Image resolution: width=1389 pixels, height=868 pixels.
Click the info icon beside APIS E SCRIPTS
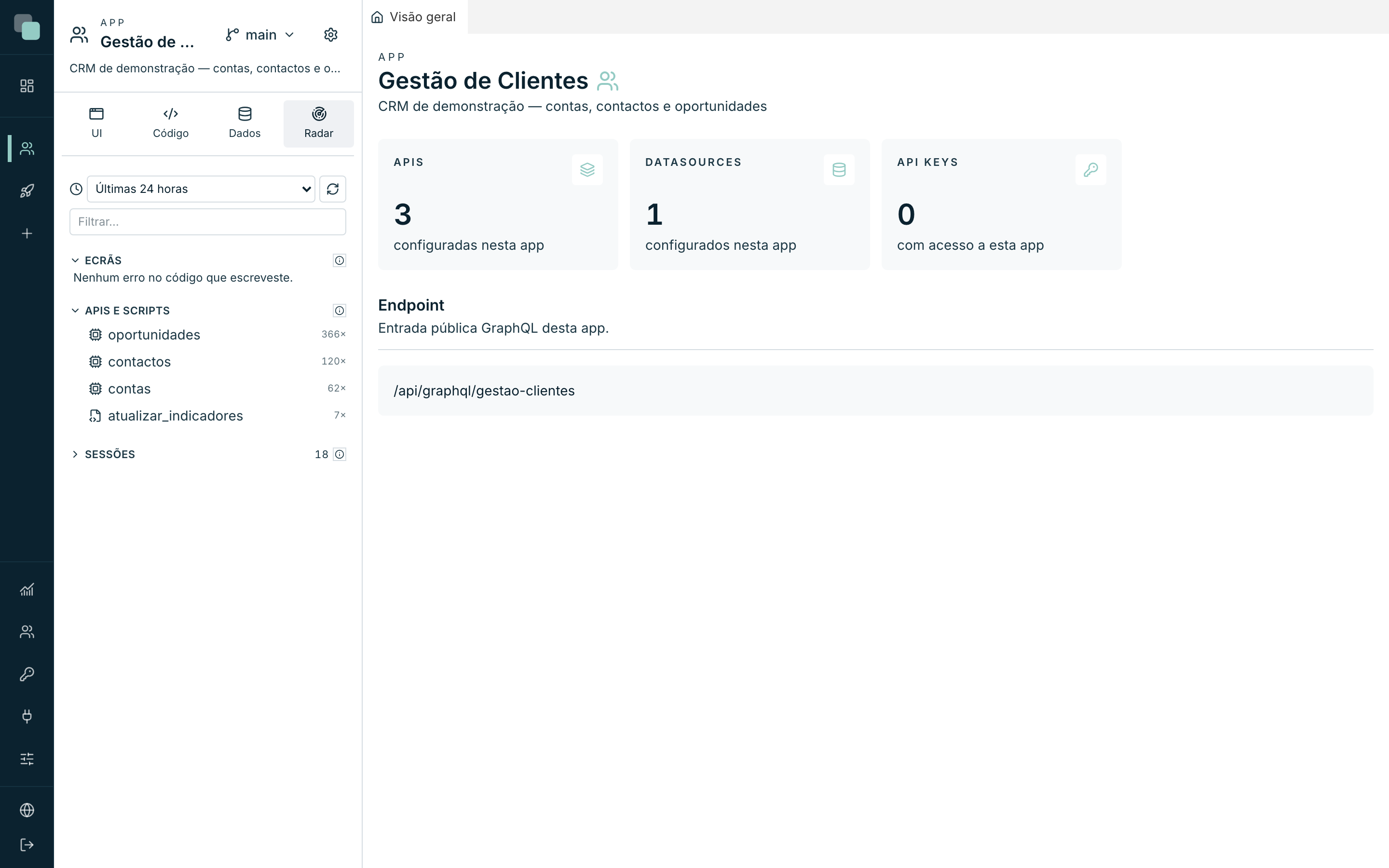(x=340, y=311)
